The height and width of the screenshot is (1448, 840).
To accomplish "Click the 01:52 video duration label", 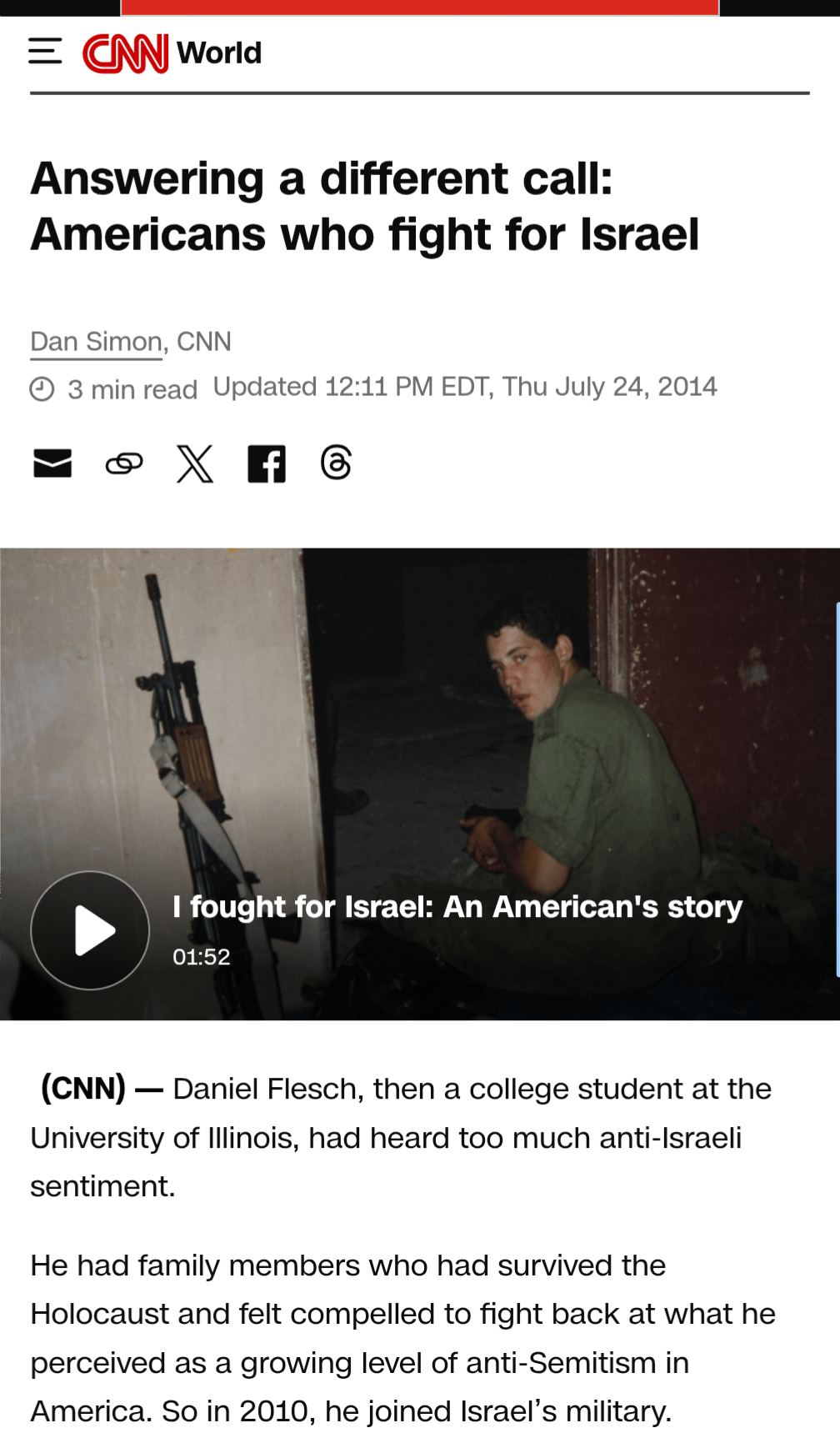I will [202, 957].
